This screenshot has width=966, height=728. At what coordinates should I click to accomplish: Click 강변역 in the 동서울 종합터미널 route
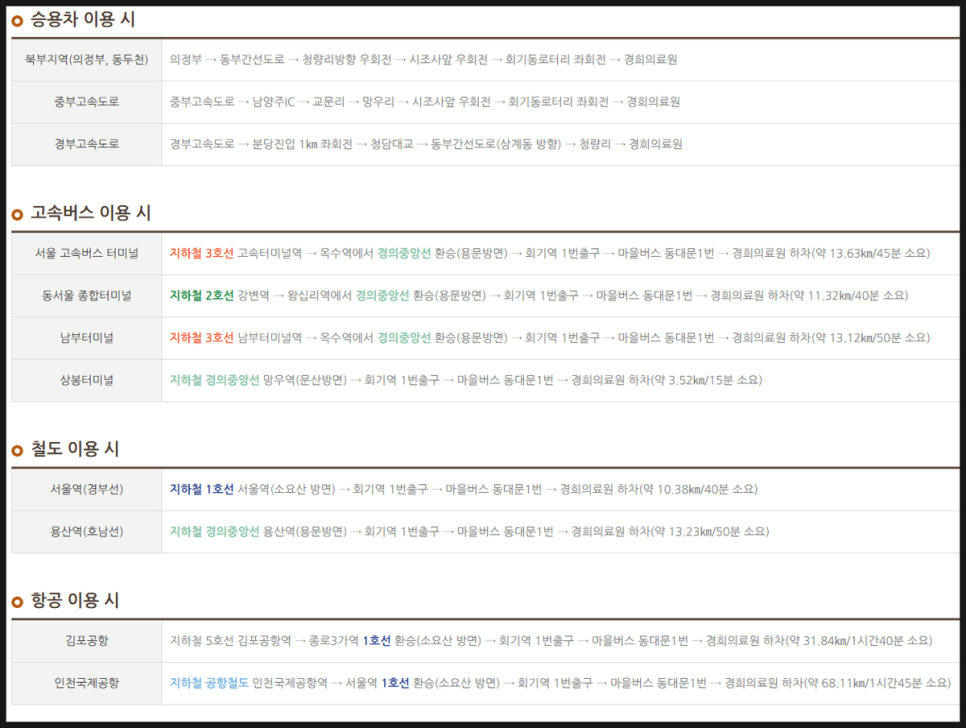253,296
